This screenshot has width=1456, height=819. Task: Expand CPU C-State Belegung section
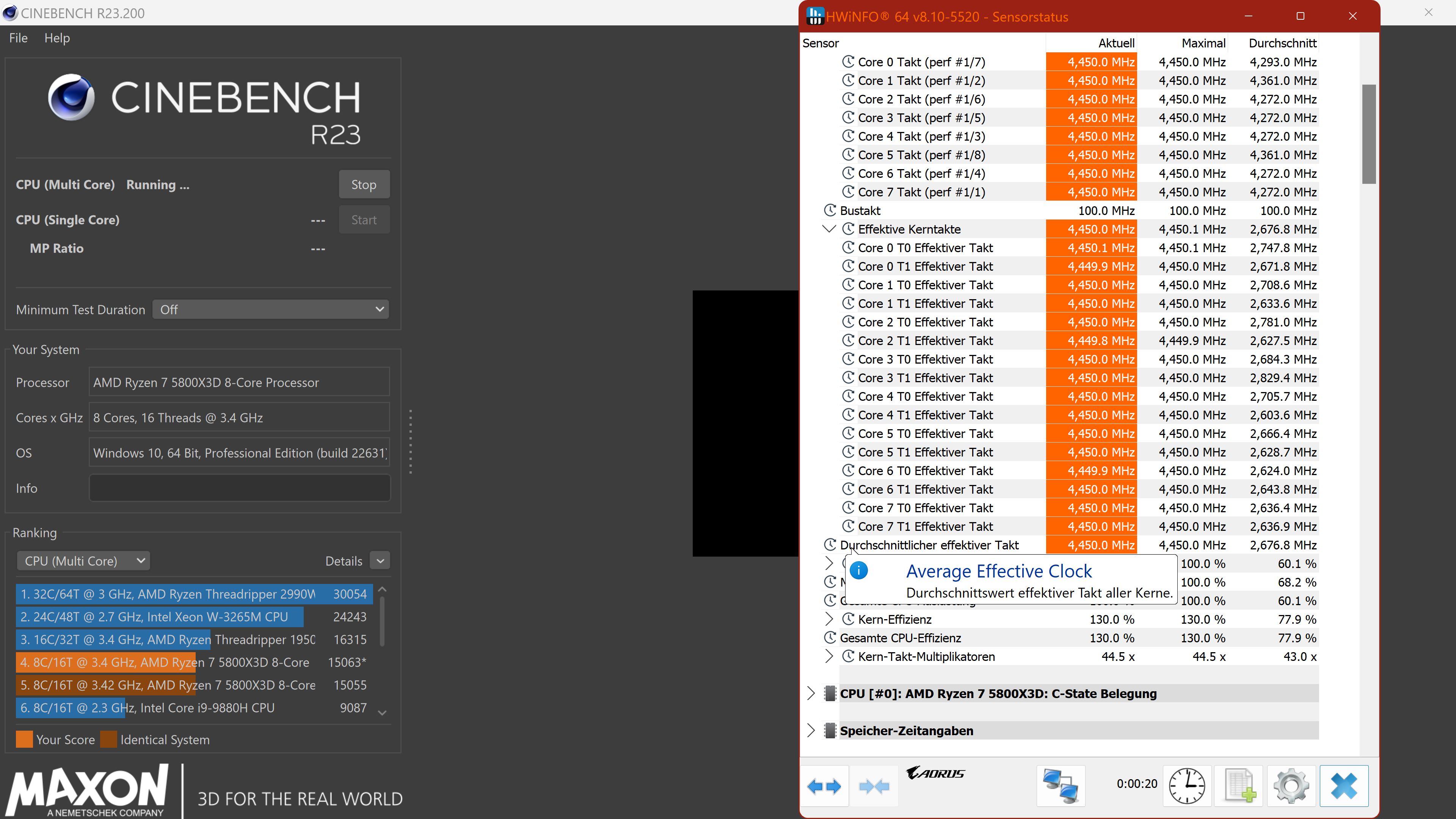[811, 693]
